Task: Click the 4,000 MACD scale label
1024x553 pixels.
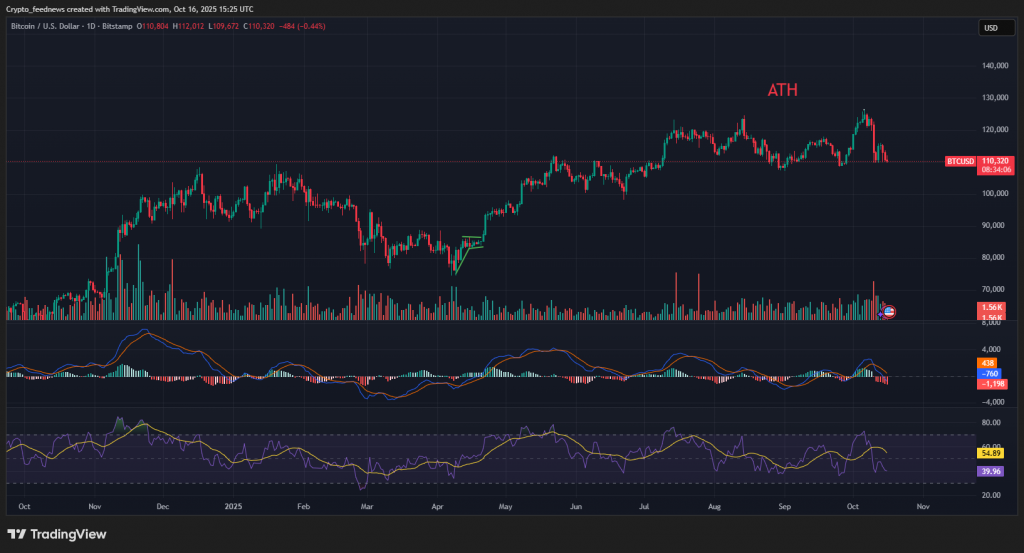Action: pos(991,349)
